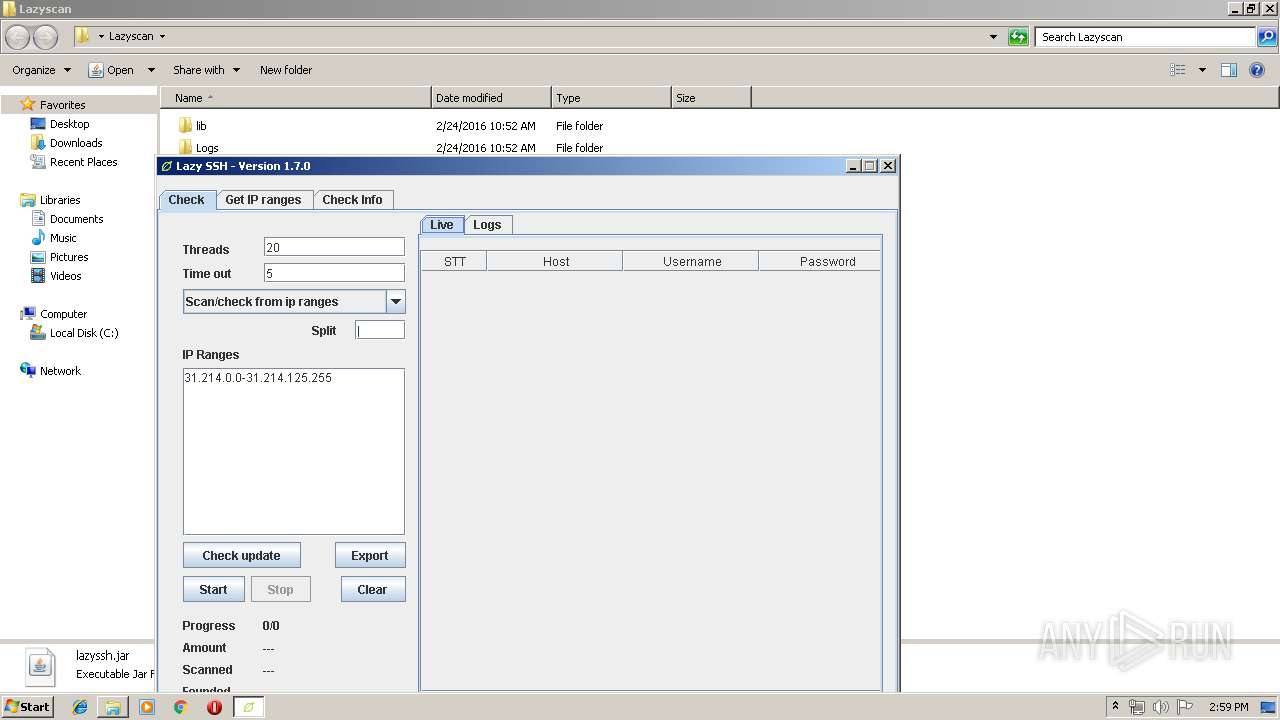Switch to the Check tab
Screen dimensions: 1280x720
click(x=186, y=200)
